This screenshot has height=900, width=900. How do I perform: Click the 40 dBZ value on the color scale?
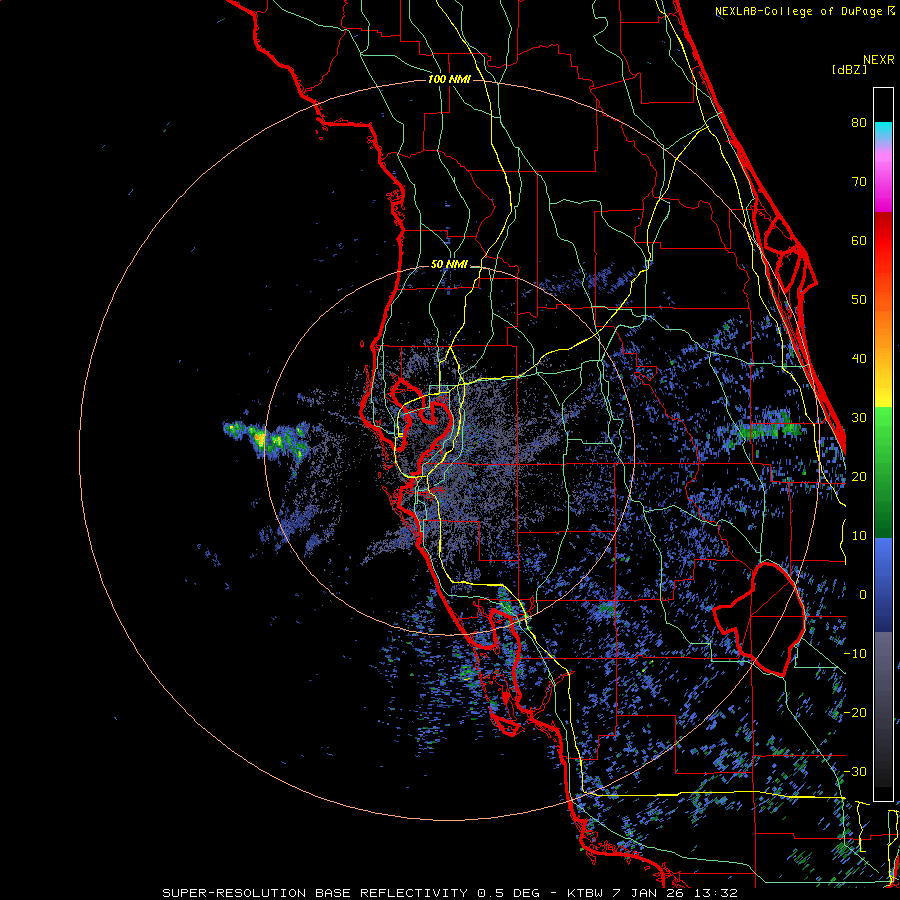(859, 359)
